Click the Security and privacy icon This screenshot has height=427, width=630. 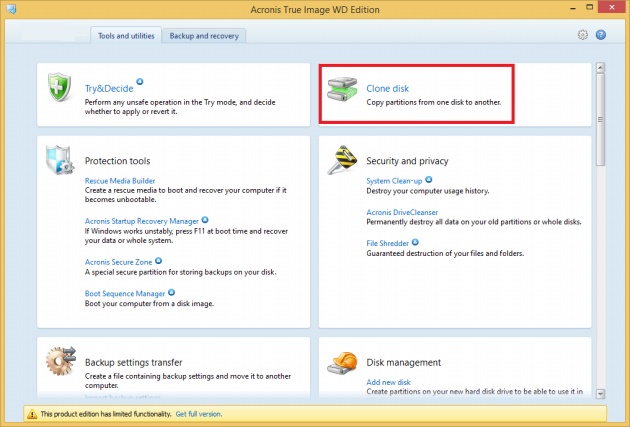pos(343,161)
